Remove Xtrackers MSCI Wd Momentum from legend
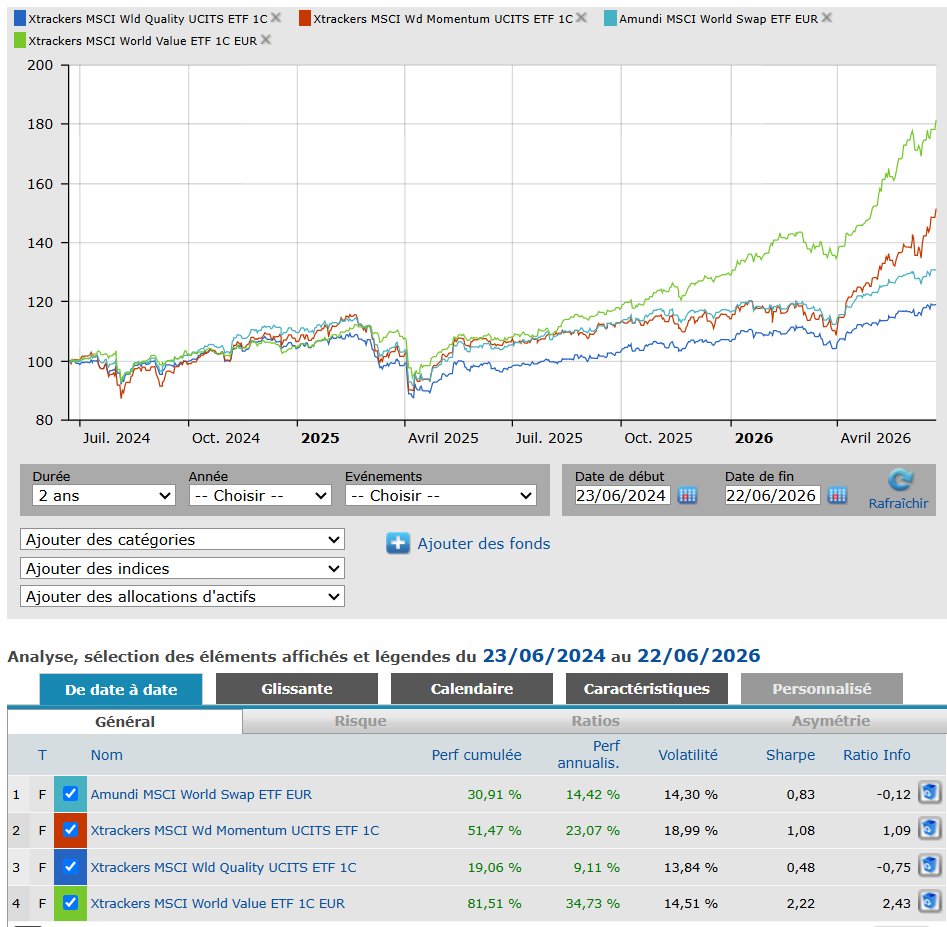This screenshot has width=947, height=927. click(x=582, y=18)
